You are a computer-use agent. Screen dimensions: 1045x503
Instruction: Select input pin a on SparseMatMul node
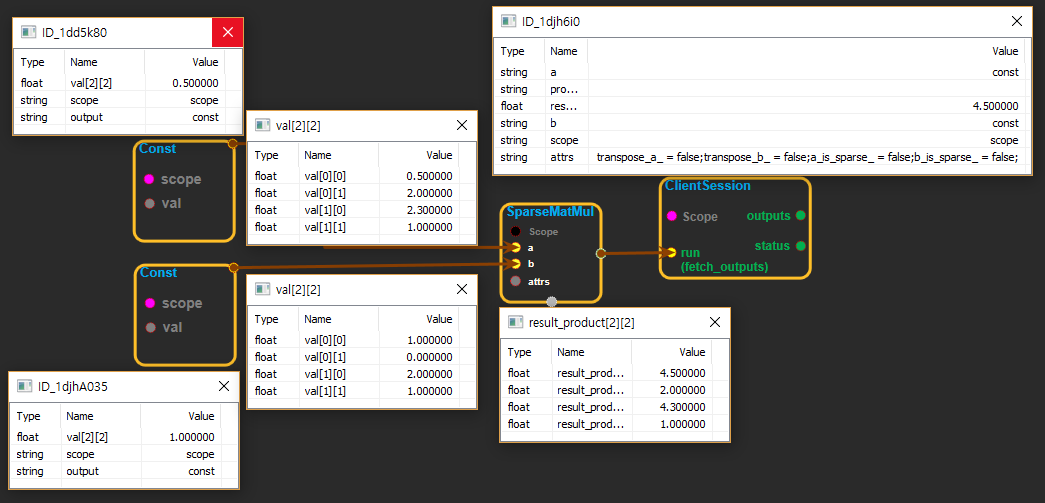pos(515,247)
